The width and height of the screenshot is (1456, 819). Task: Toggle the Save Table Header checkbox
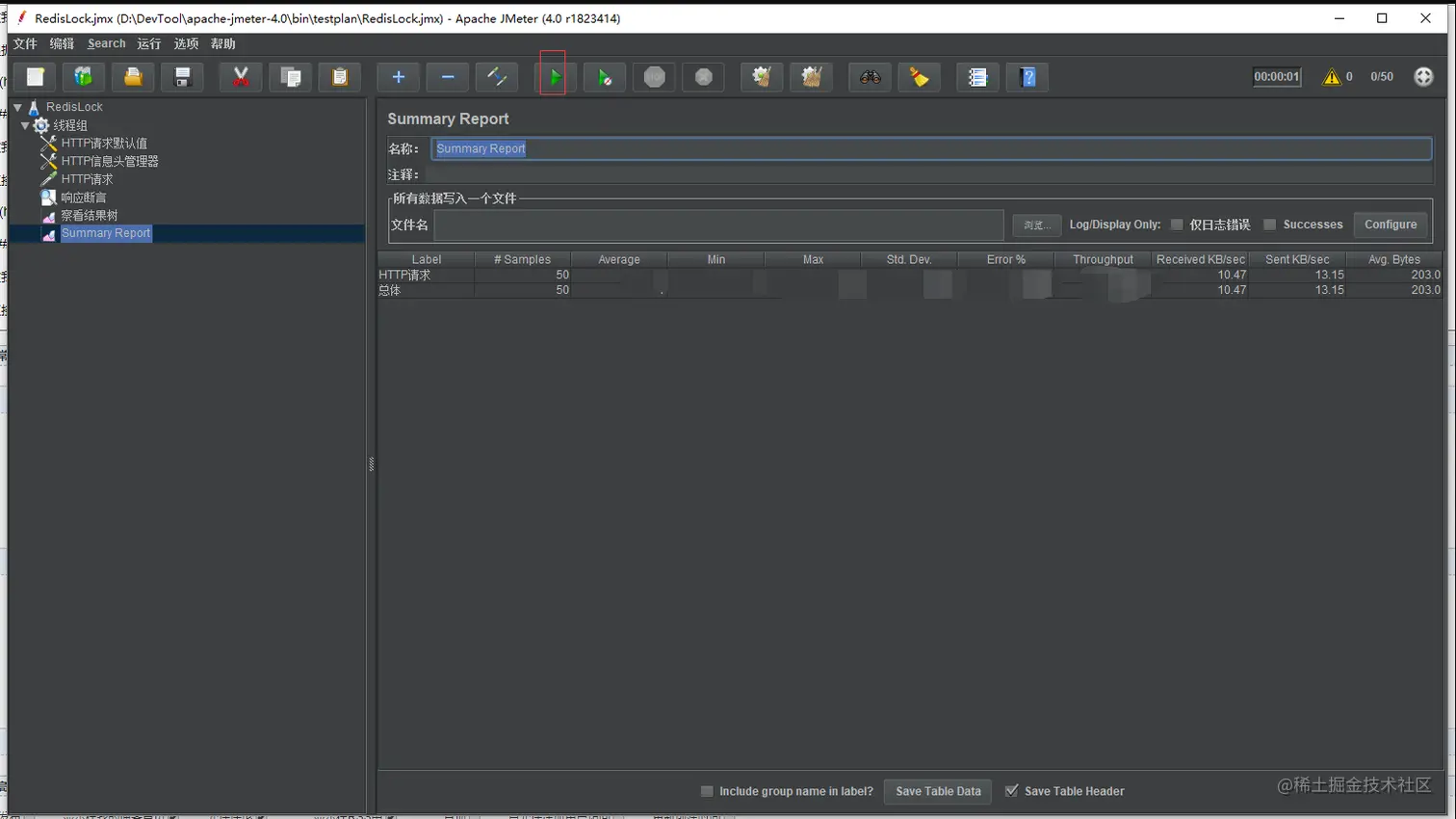(1011, 791)
